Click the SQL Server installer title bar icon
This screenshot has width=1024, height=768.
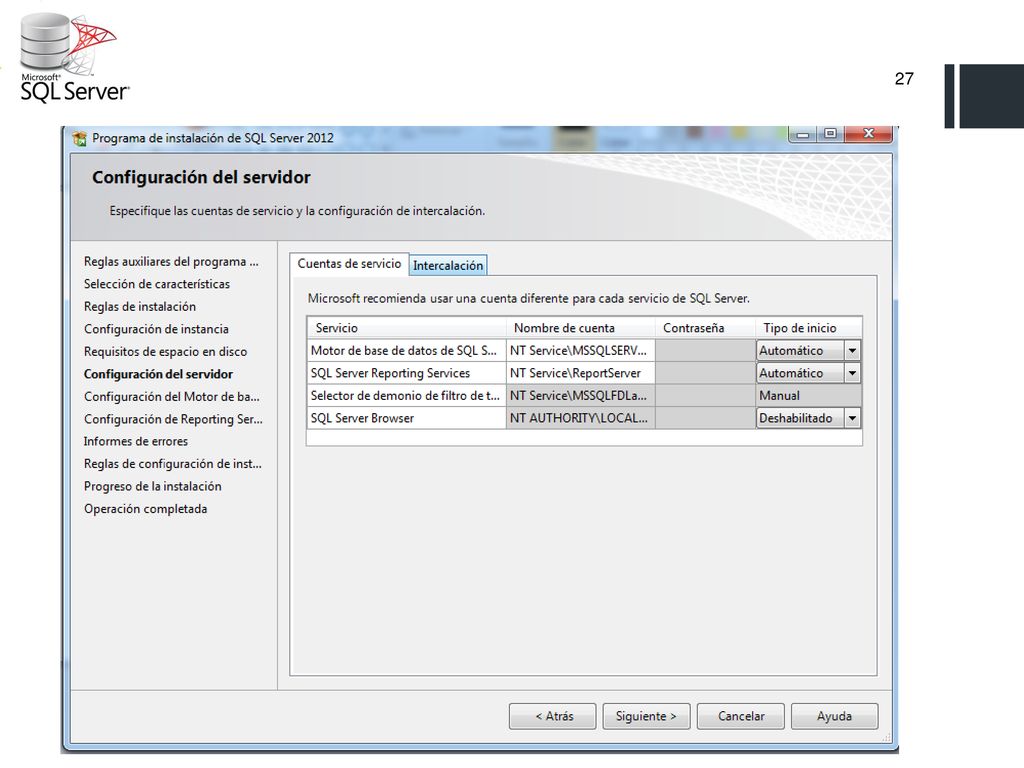click(80, 138)
